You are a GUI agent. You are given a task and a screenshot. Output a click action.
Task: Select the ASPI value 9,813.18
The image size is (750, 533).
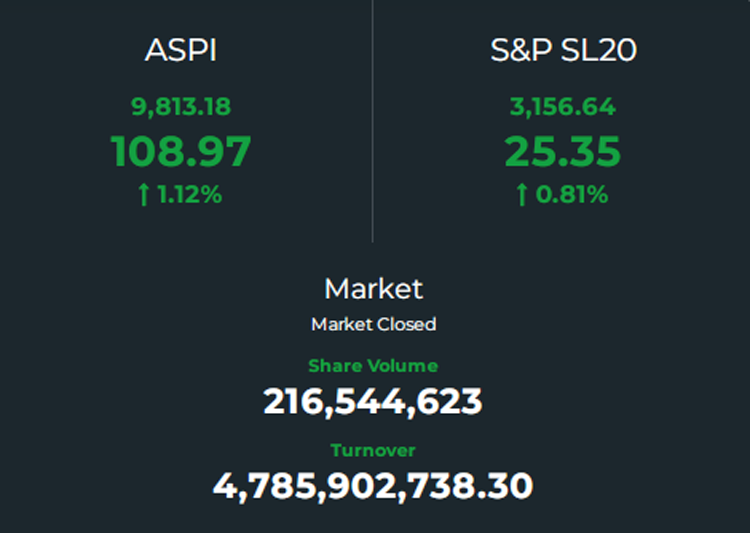tap(181, 107)
